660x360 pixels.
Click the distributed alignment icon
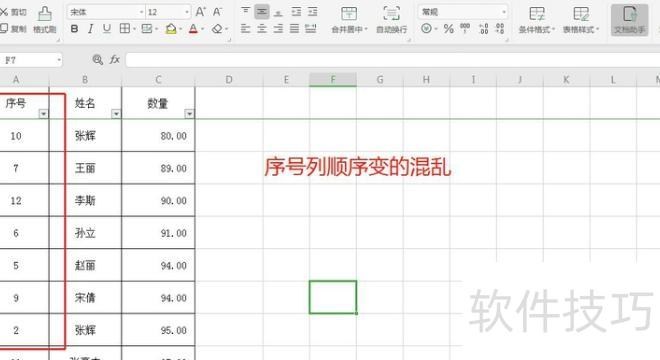click(x=311, y=29)
